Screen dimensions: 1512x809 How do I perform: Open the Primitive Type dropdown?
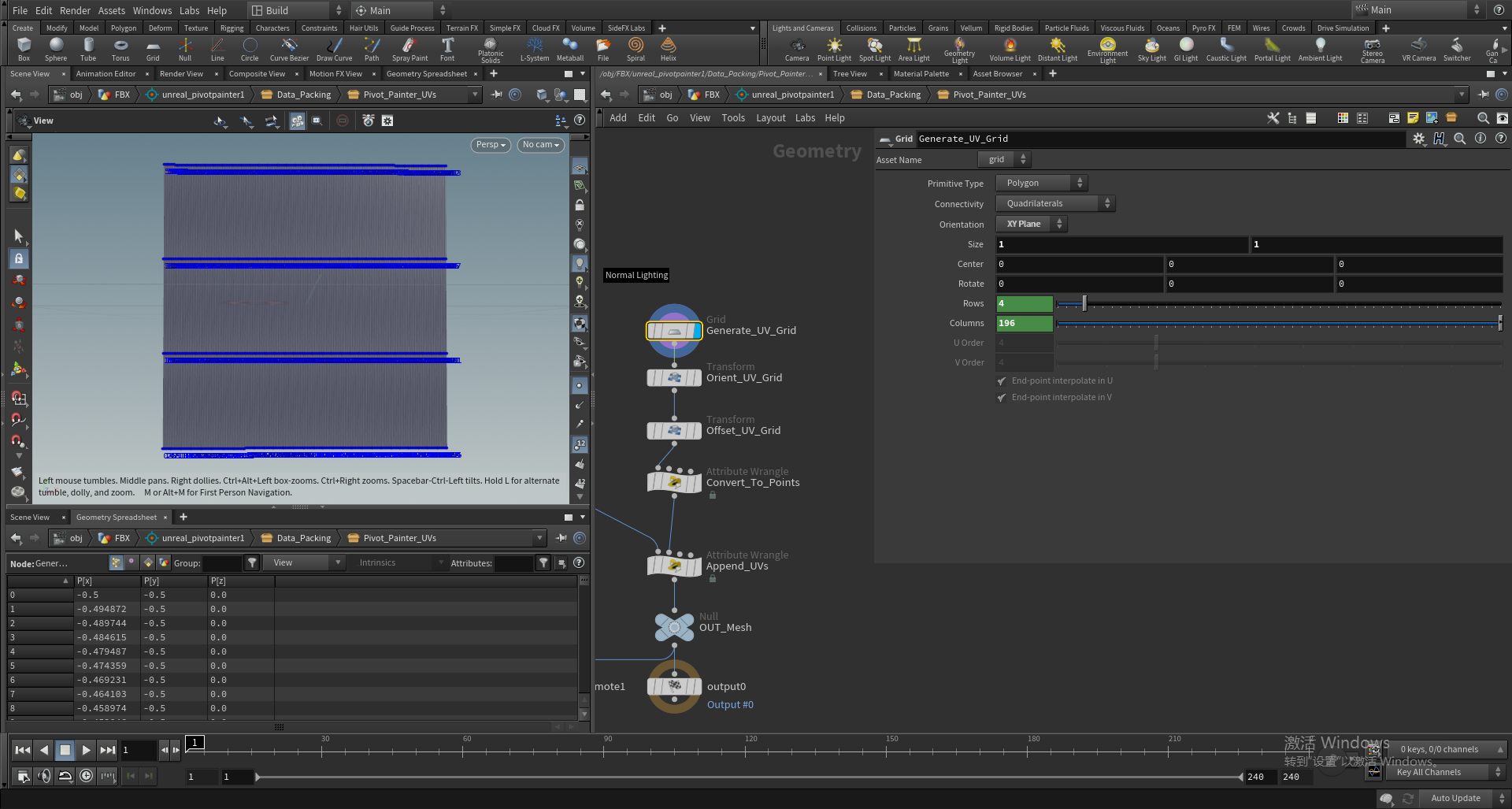[1040, 183]
